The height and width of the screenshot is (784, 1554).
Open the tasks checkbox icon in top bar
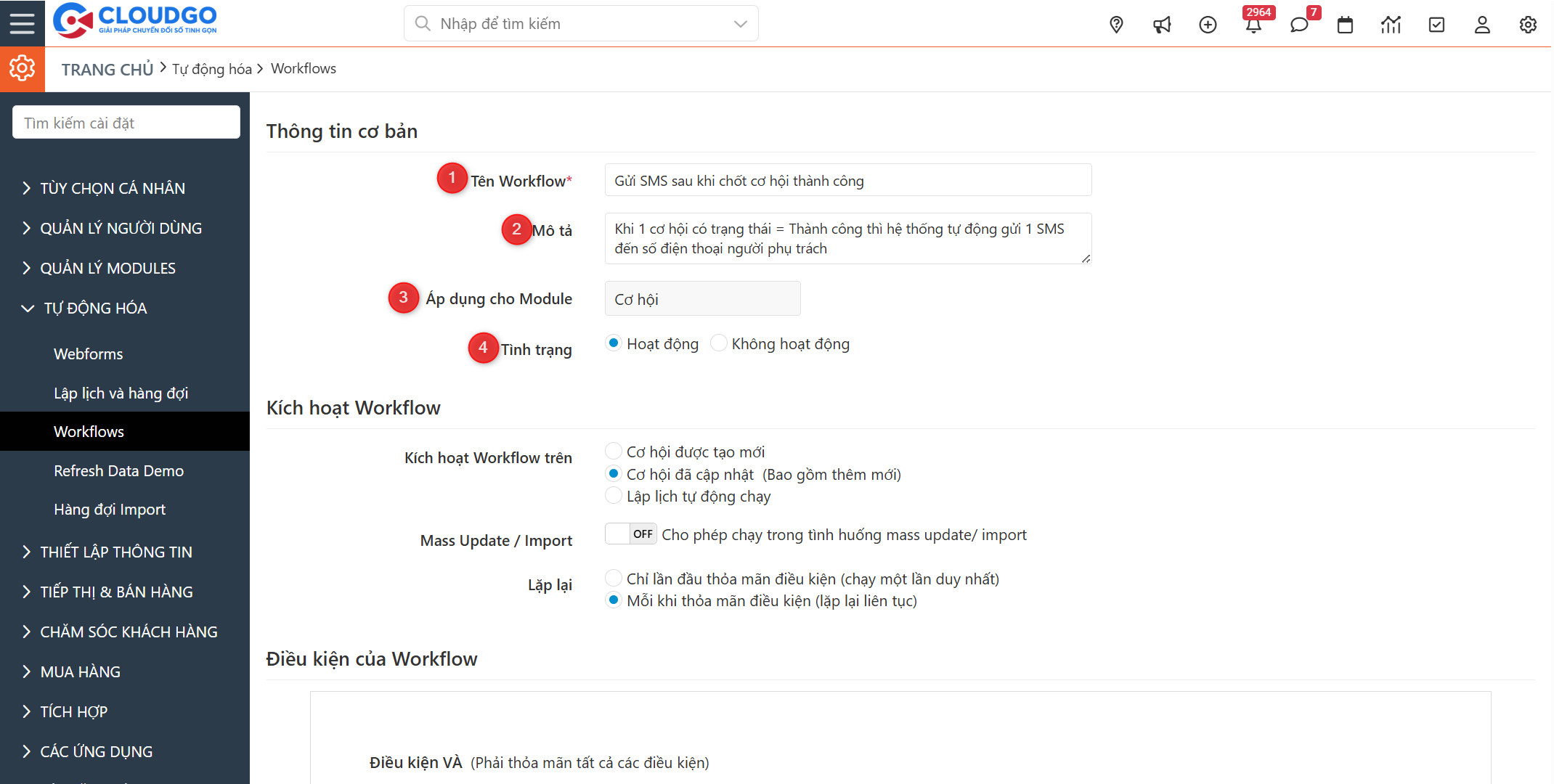click(1436, 24)
